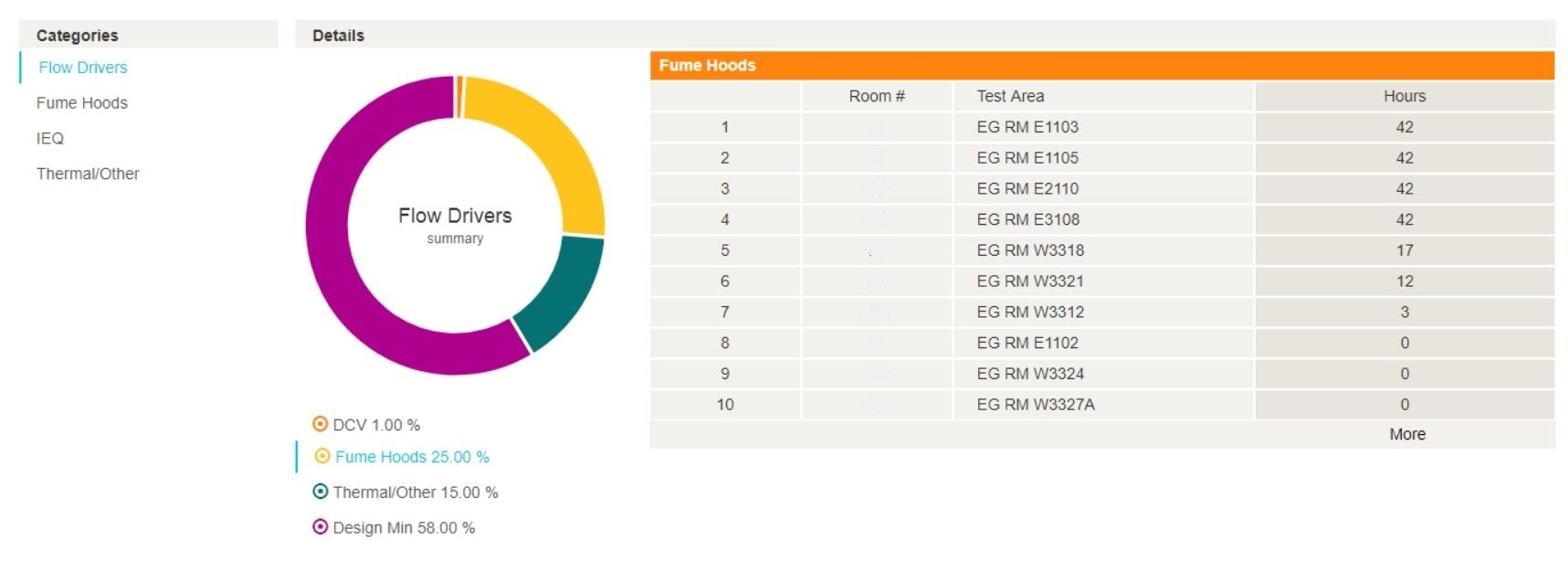Switch to the IEQ category
1568x561 pixels.
pos(50,139)
